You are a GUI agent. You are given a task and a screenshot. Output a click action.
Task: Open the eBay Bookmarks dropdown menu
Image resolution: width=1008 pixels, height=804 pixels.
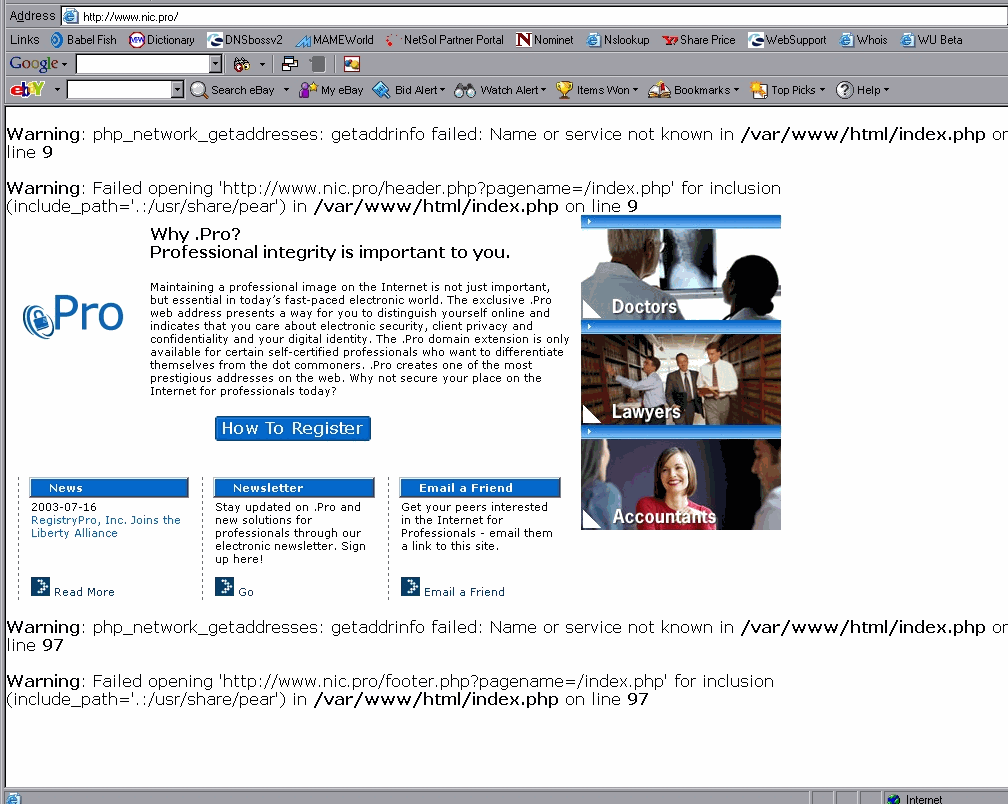coord(694,90)
